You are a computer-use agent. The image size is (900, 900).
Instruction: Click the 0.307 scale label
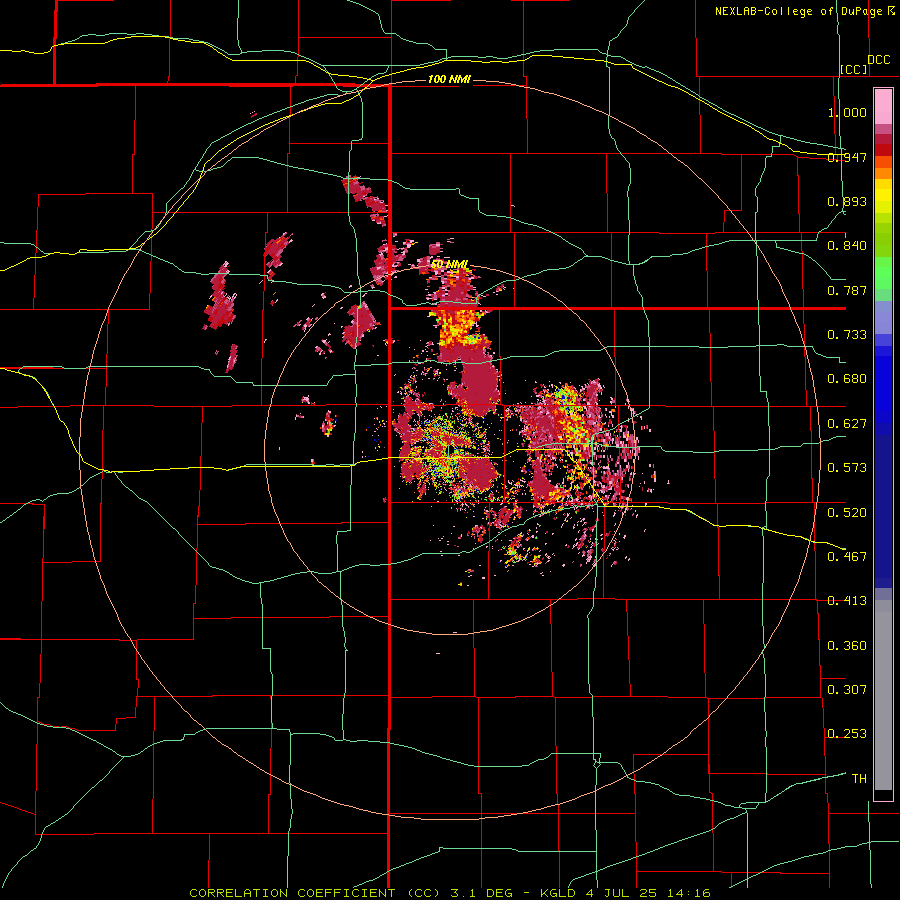click(847, 690)
